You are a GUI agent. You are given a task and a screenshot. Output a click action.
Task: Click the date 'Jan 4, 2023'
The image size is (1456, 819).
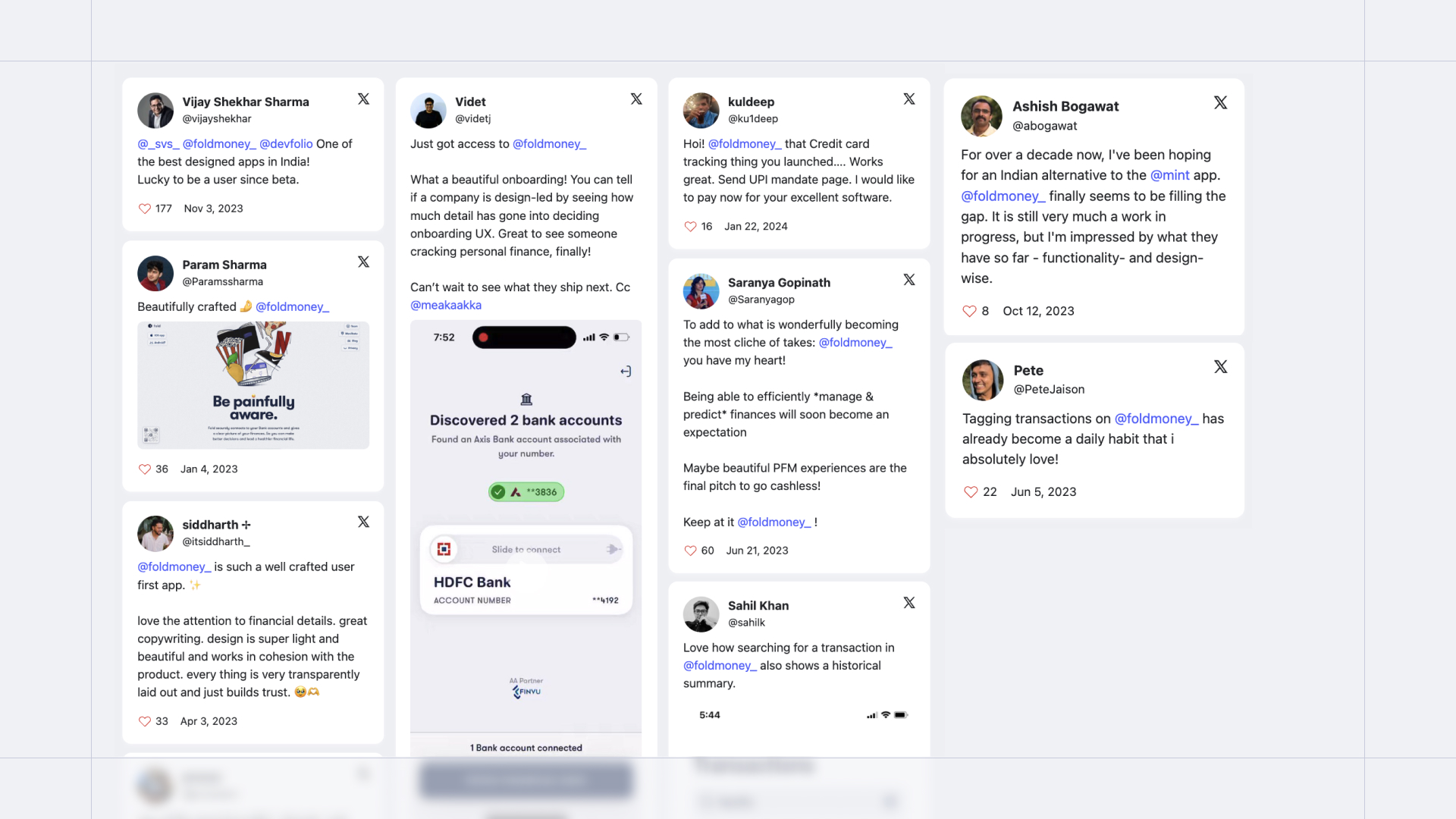point(209,469)
